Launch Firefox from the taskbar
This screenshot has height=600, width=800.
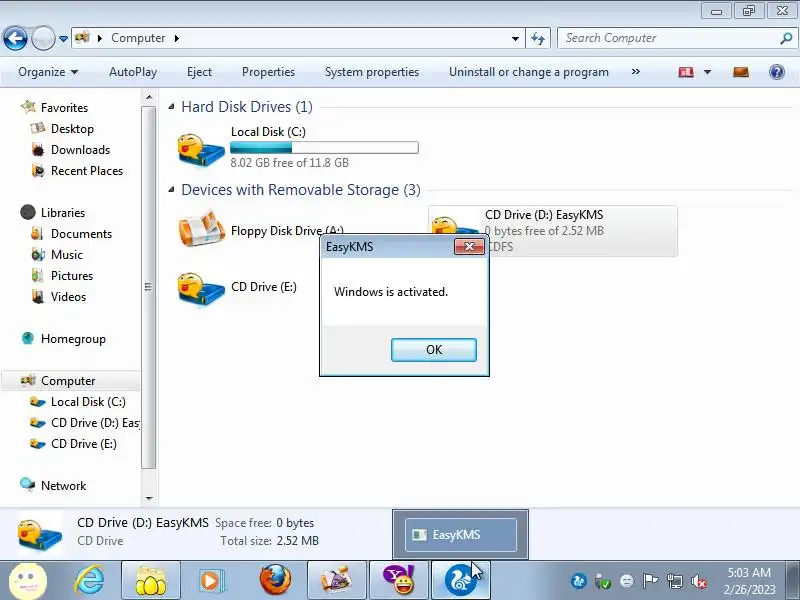point(276,581)
